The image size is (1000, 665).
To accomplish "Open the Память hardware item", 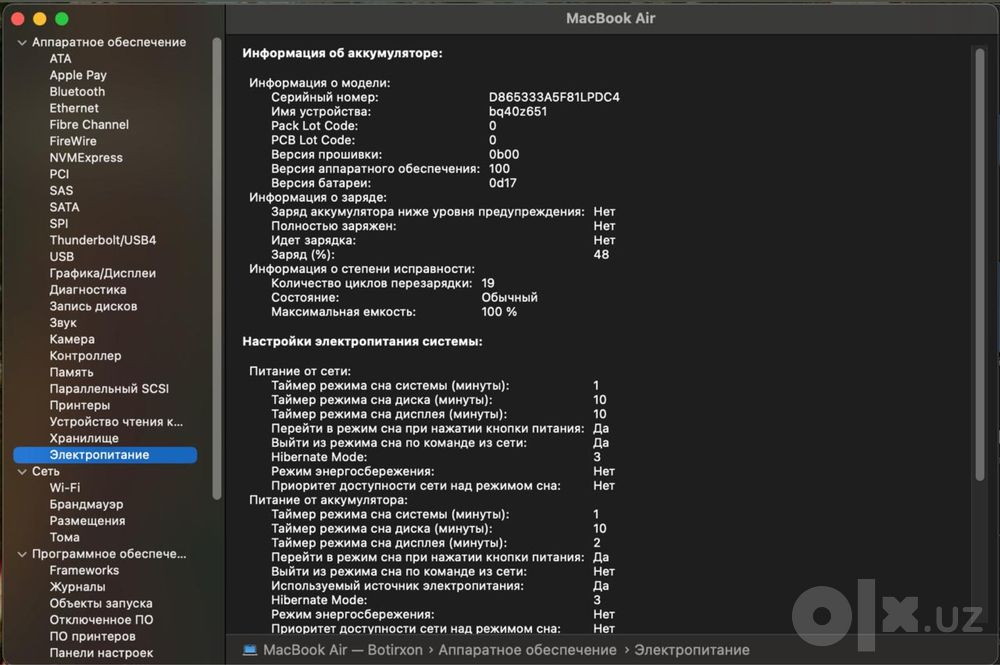I will 71,372.
